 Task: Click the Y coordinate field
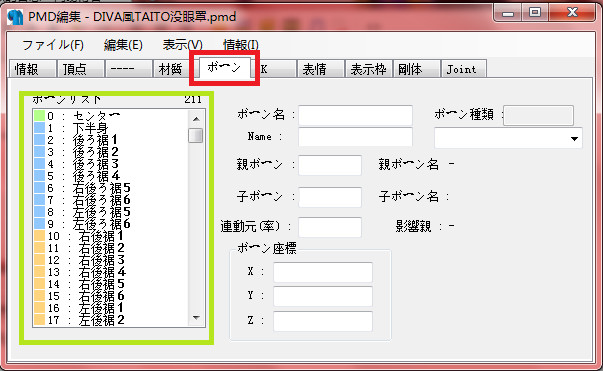pos(323,296)
